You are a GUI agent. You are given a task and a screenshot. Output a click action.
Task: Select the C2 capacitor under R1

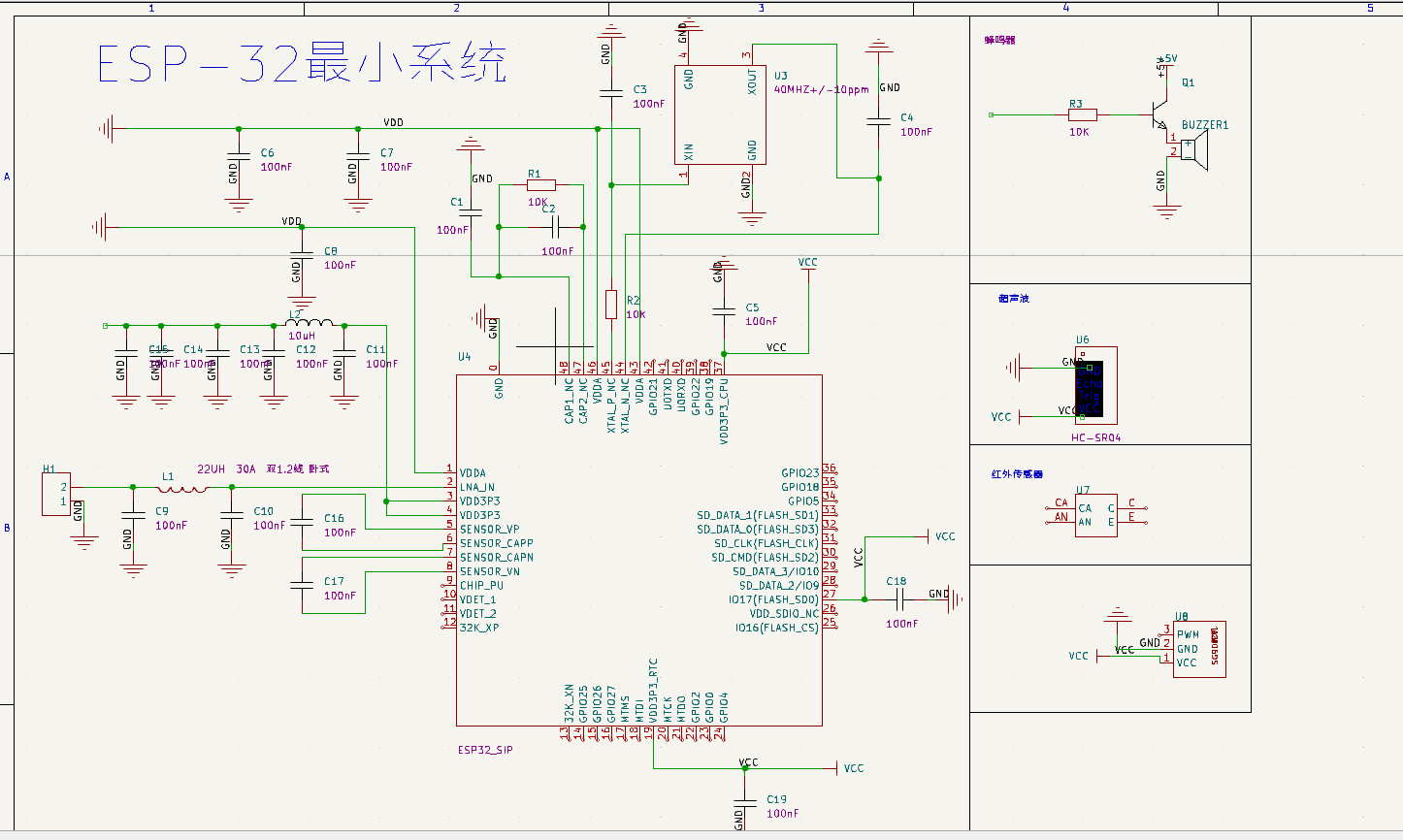[x=554, y=227]
